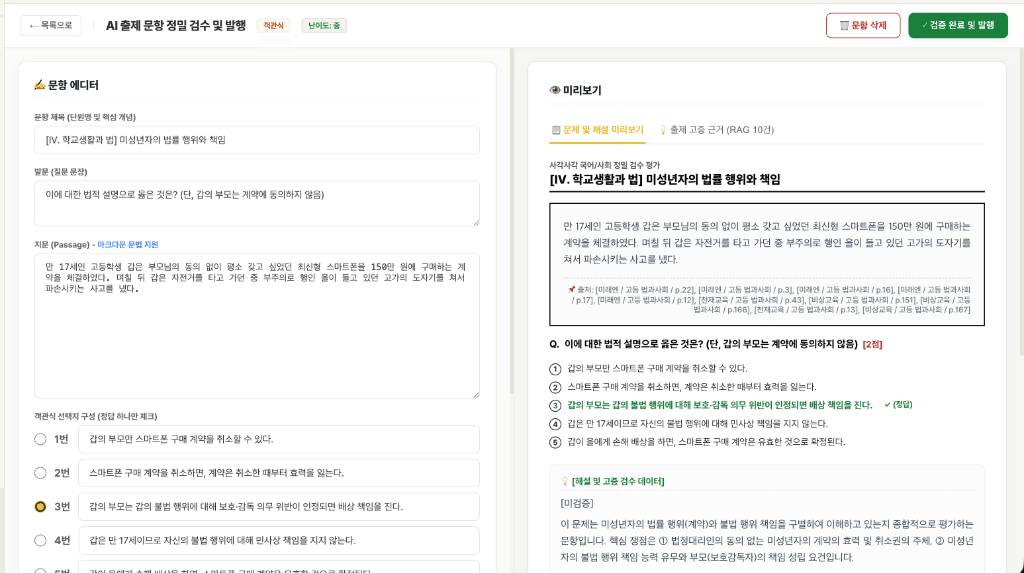Click the ✓ (정답) marker in preview
The width and height of the screenshot is (1024, 573).
coord(898,404)
